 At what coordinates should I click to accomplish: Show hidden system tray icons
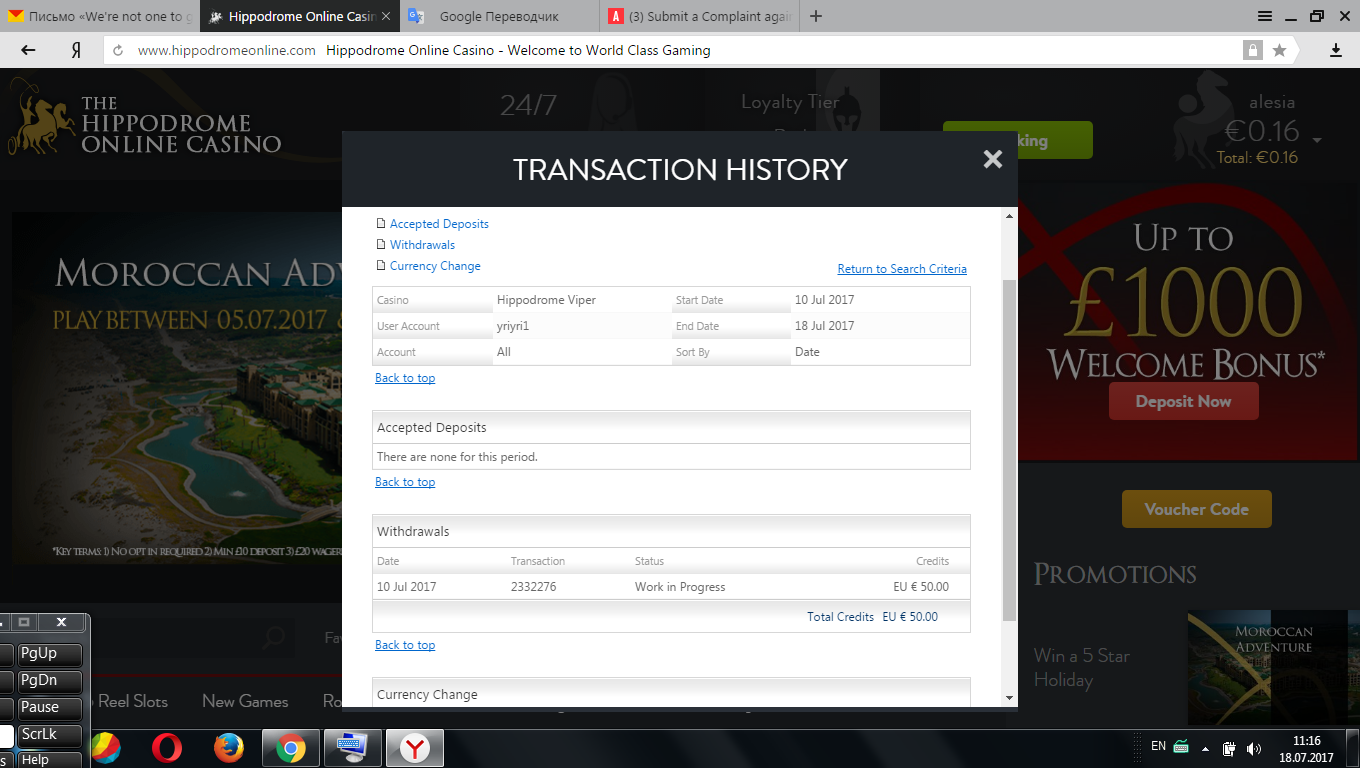click(x=1205, y=749)
